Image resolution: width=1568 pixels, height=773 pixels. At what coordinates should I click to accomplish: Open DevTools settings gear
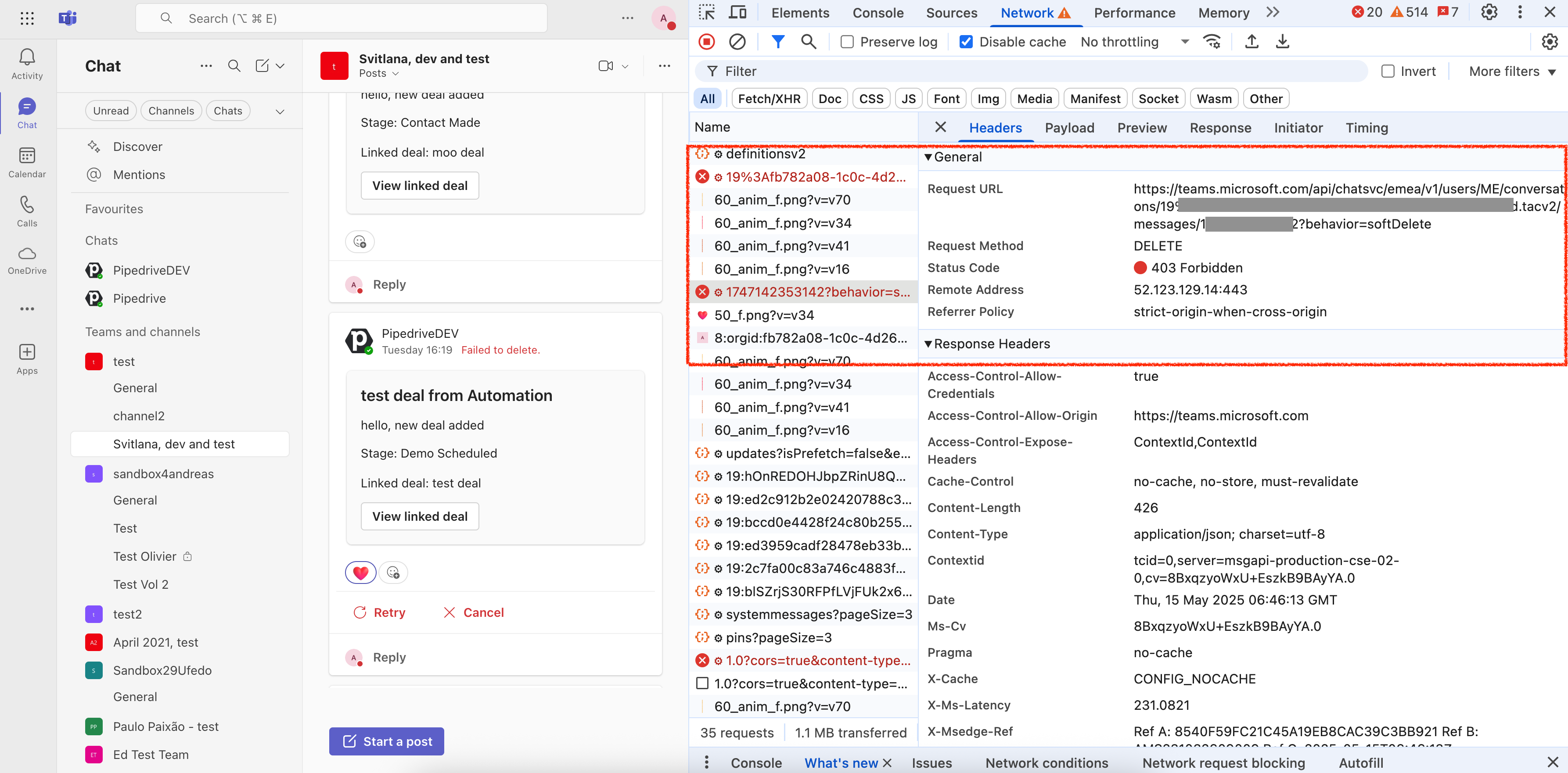[1489, 12]
